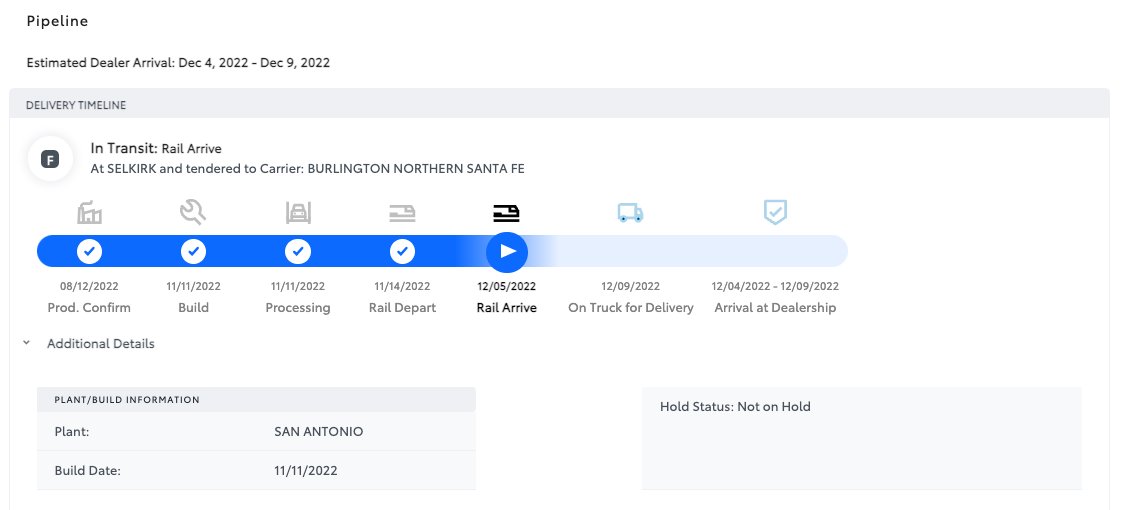Click the bold Rail Arrive stage label

(507, 308)
